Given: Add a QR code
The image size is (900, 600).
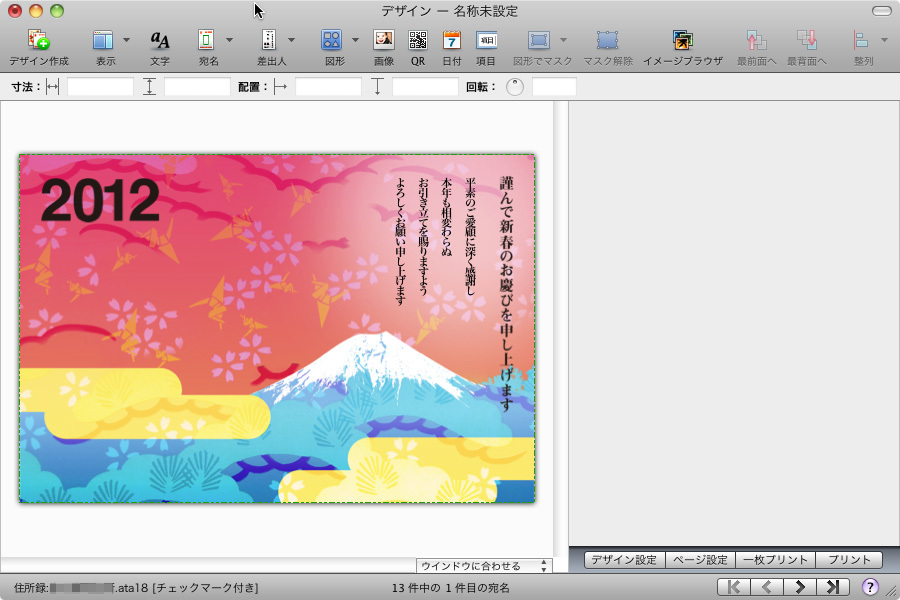Looking at the screenshot, I should [417, 41].
